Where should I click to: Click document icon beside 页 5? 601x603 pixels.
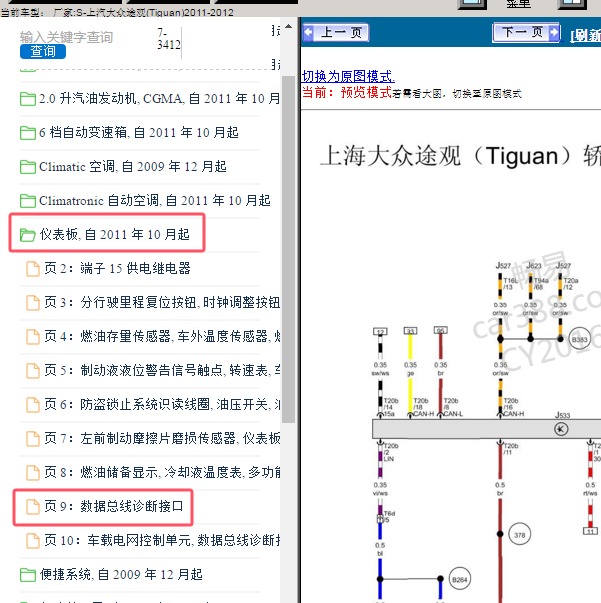tap(33, 371)
